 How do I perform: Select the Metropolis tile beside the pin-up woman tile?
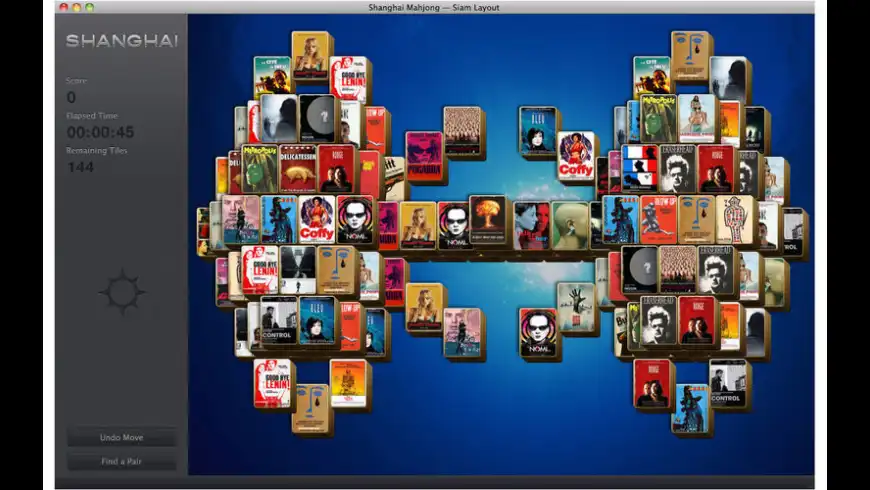[658, 118]
